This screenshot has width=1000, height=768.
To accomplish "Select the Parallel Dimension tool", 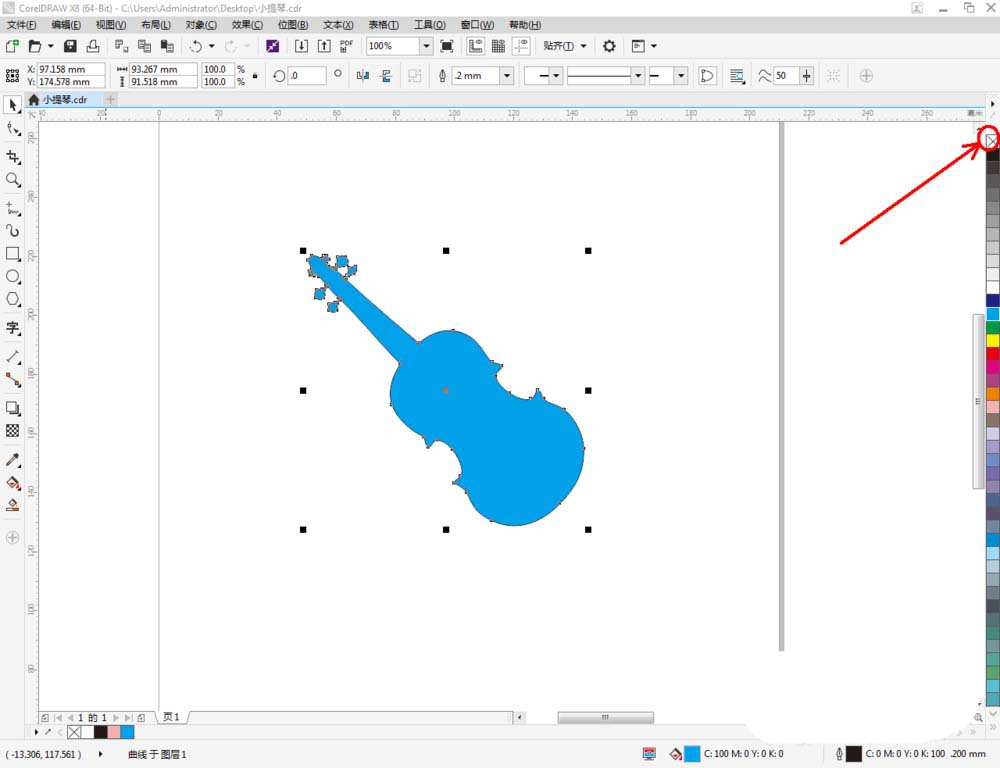I will click(x=12, y=357).
